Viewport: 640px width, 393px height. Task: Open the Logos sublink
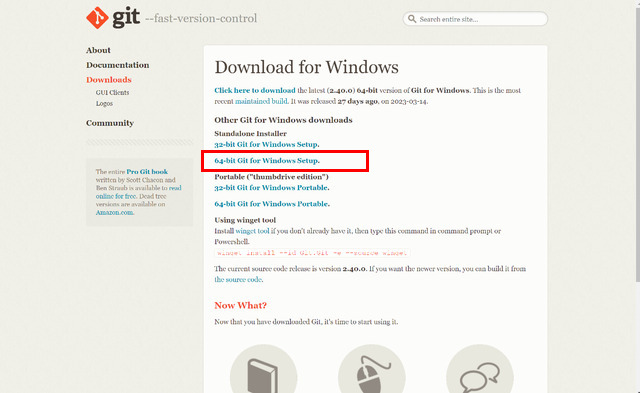tap(104, 104)
